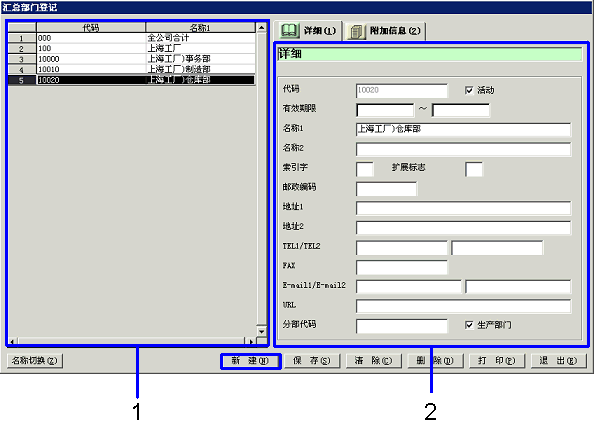Focus the 邮政编码 input field

coord(386,189)
